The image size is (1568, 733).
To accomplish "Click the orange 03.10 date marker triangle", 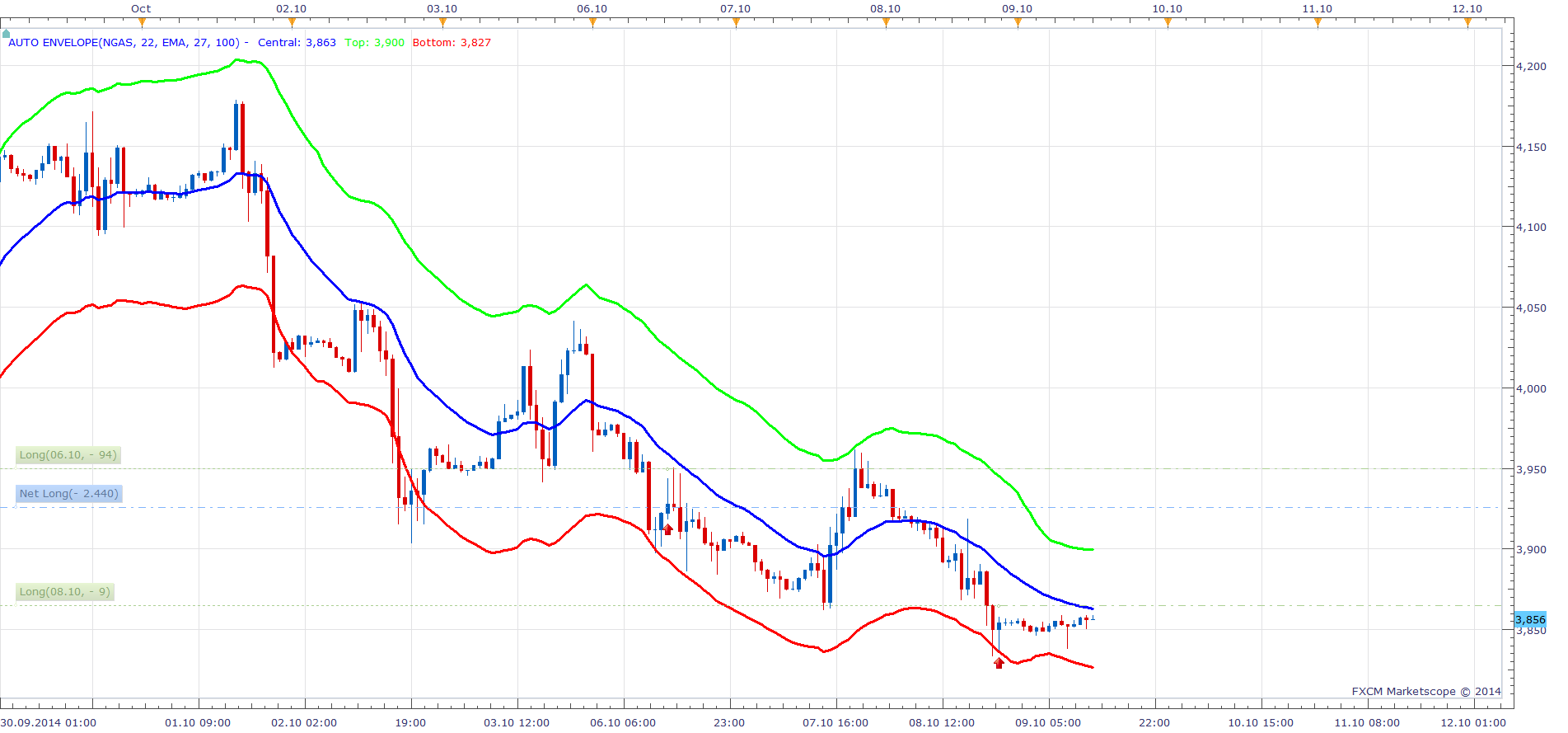I will click(x=442, y=22).
